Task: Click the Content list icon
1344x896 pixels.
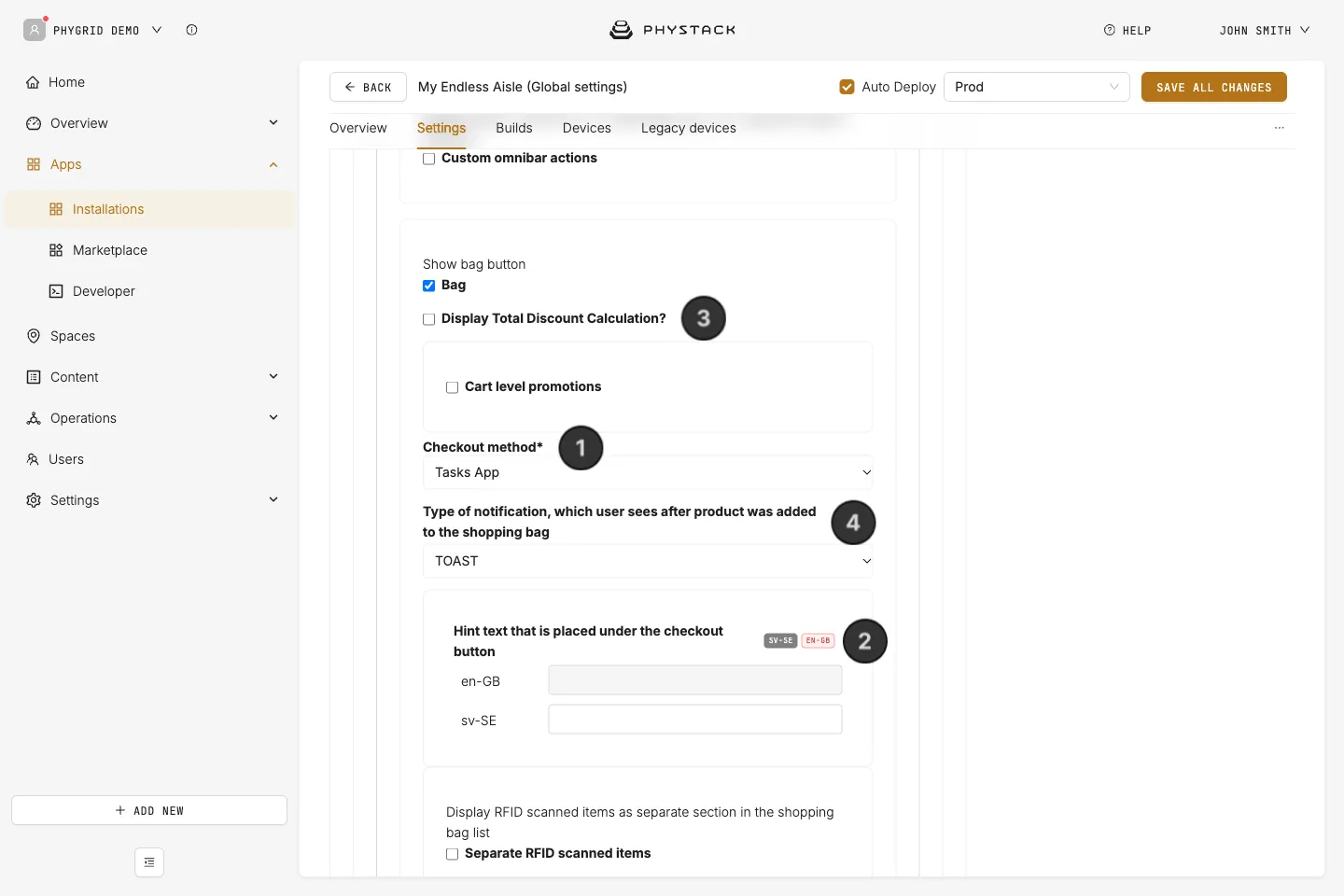Action: pyautogui.click(x=34, y=377)
